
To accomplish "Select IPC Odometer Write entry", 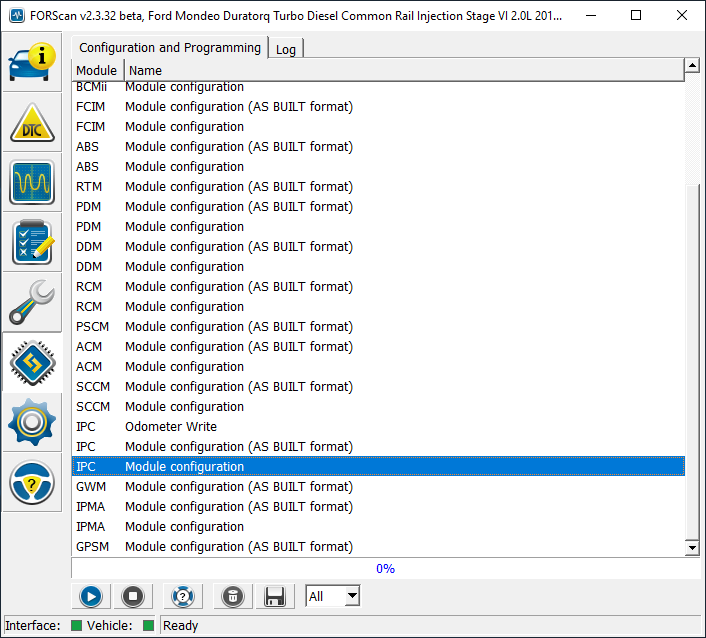I will (170, 427).
